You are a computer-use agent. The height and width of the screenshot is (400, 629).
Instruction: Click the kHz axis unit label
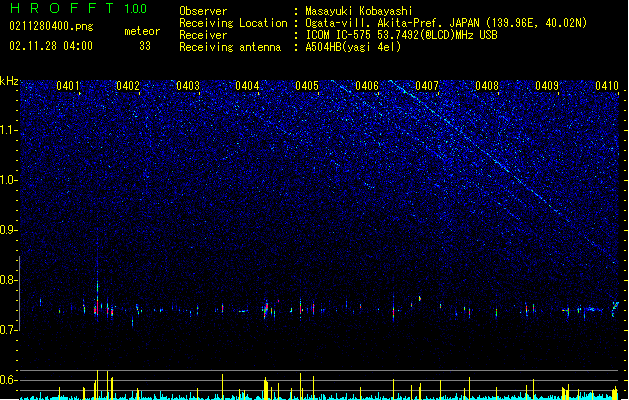pyautogui.click(x=9, y=81)
